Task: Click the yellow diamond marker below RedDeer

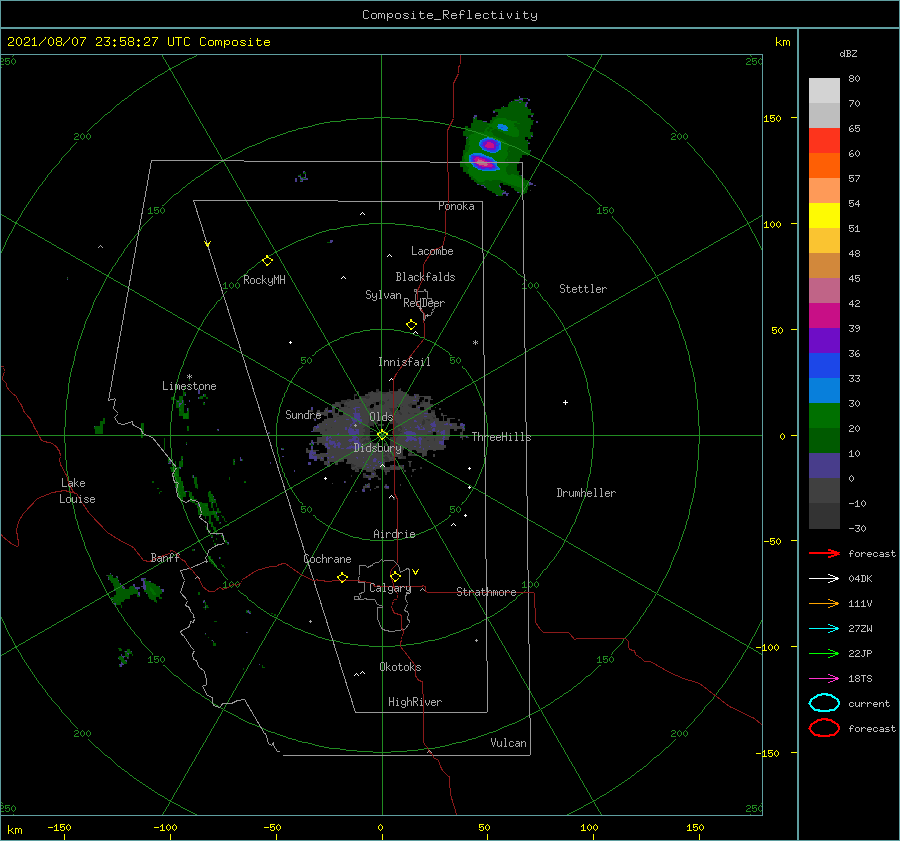Action: tap(411, 325)
